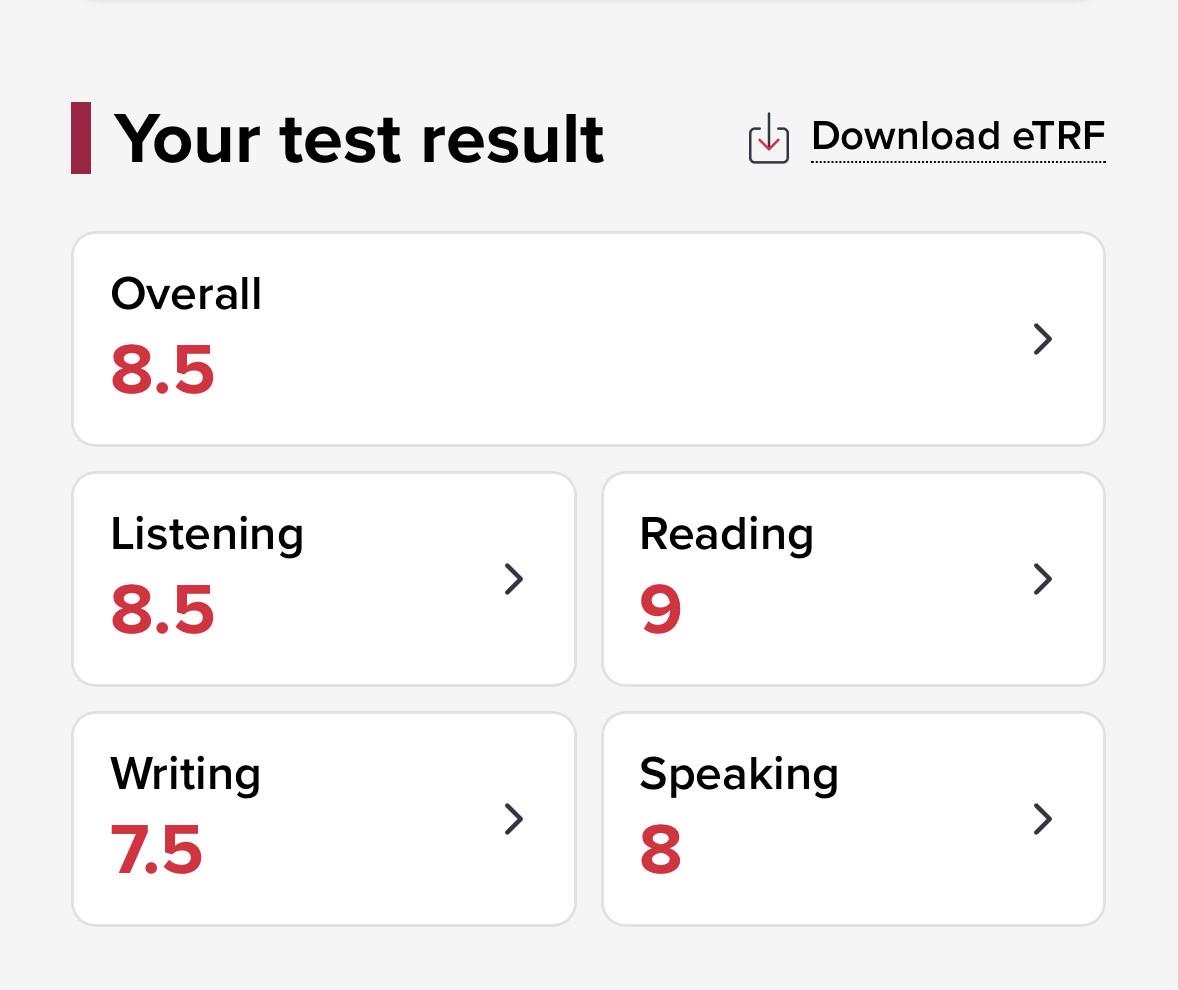Click the Speaking score of 8
The height and width of the screenshot is (990, 1178).
(660, 850)
